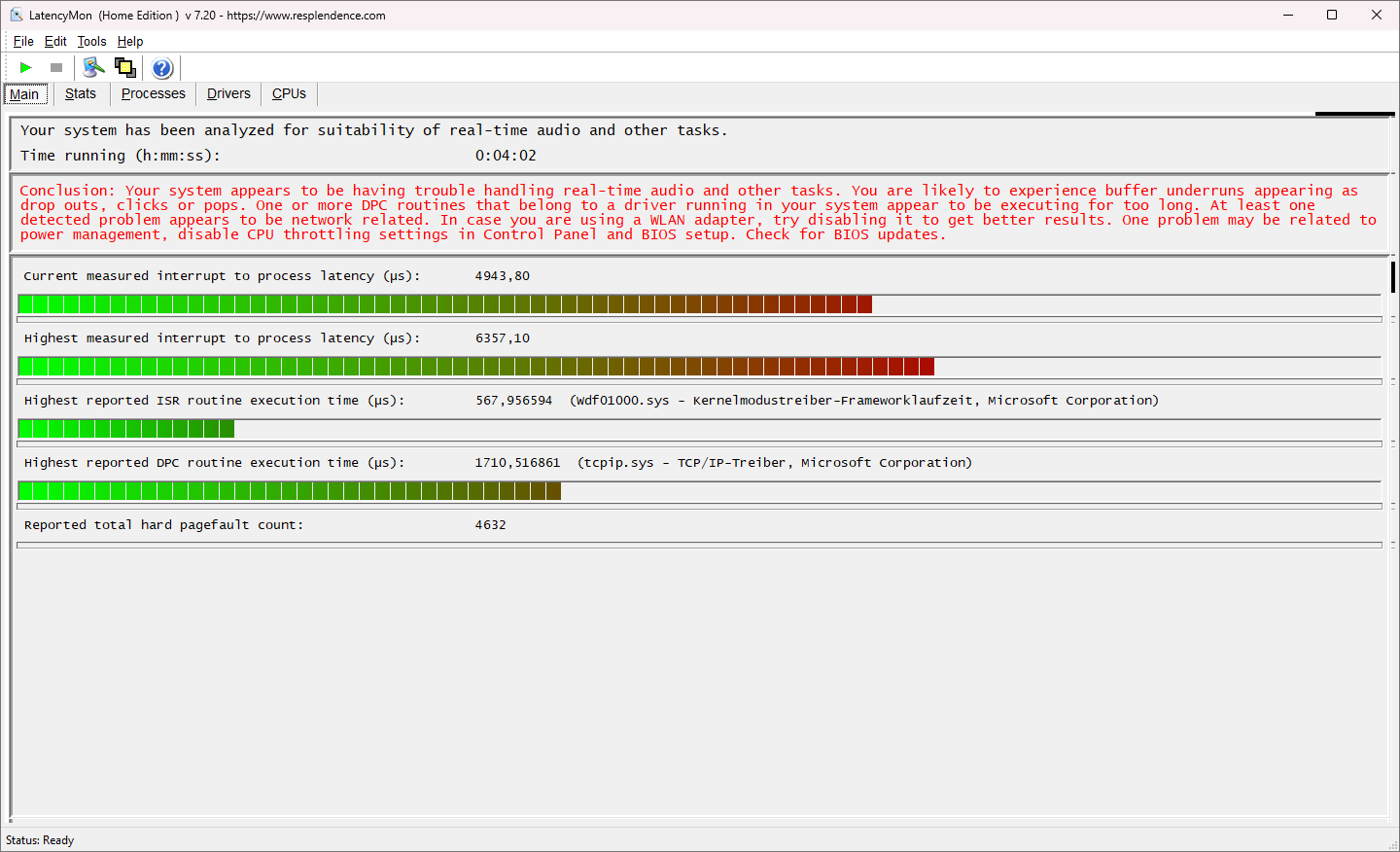The height and width of the screenshot is (852, 1400).
Task: Open the Edit menu
Action: 55,41
